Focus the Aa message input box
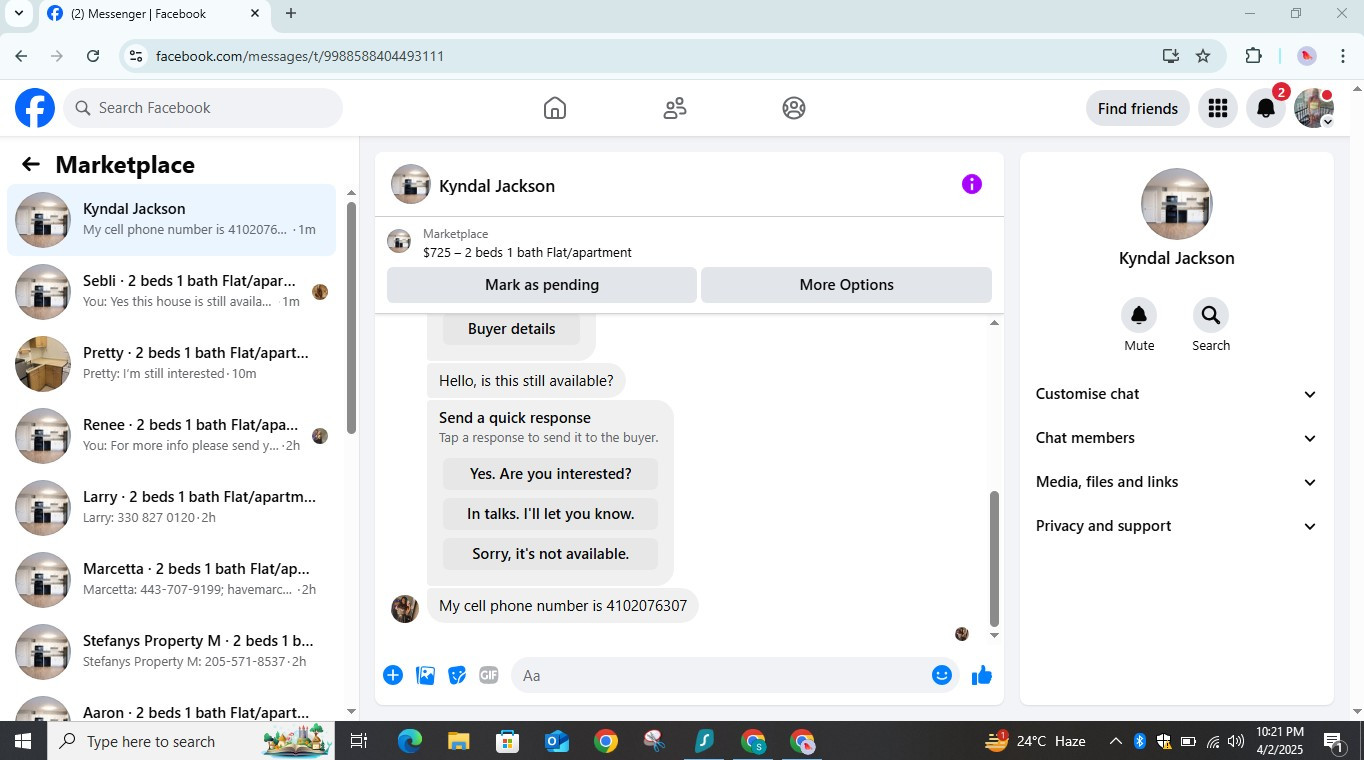1364x760 pixels. [x=736, y=675]
